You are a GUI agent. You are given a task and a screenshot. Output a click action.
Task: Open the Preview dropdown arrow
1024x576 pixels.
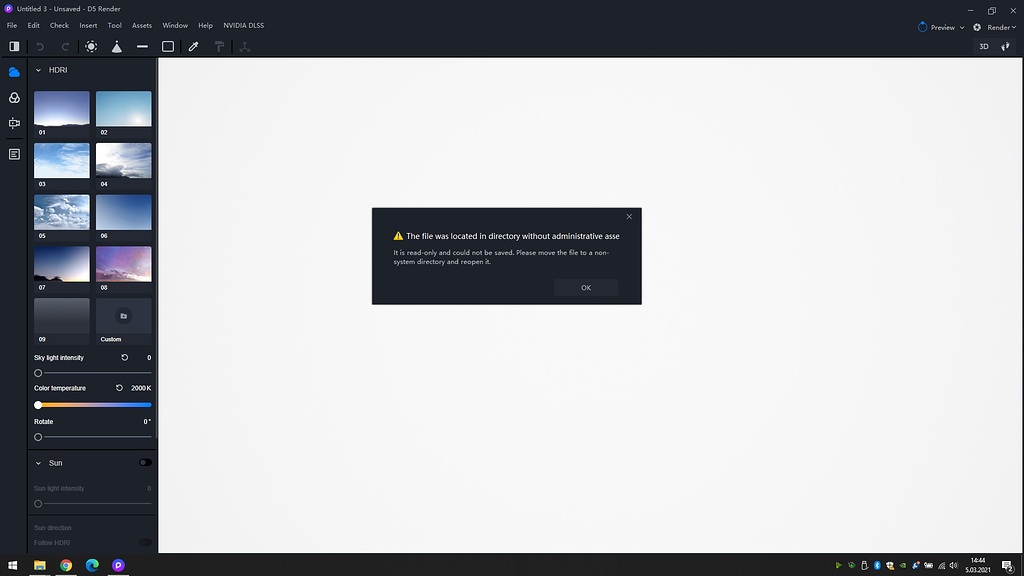[x=962, y=27]
